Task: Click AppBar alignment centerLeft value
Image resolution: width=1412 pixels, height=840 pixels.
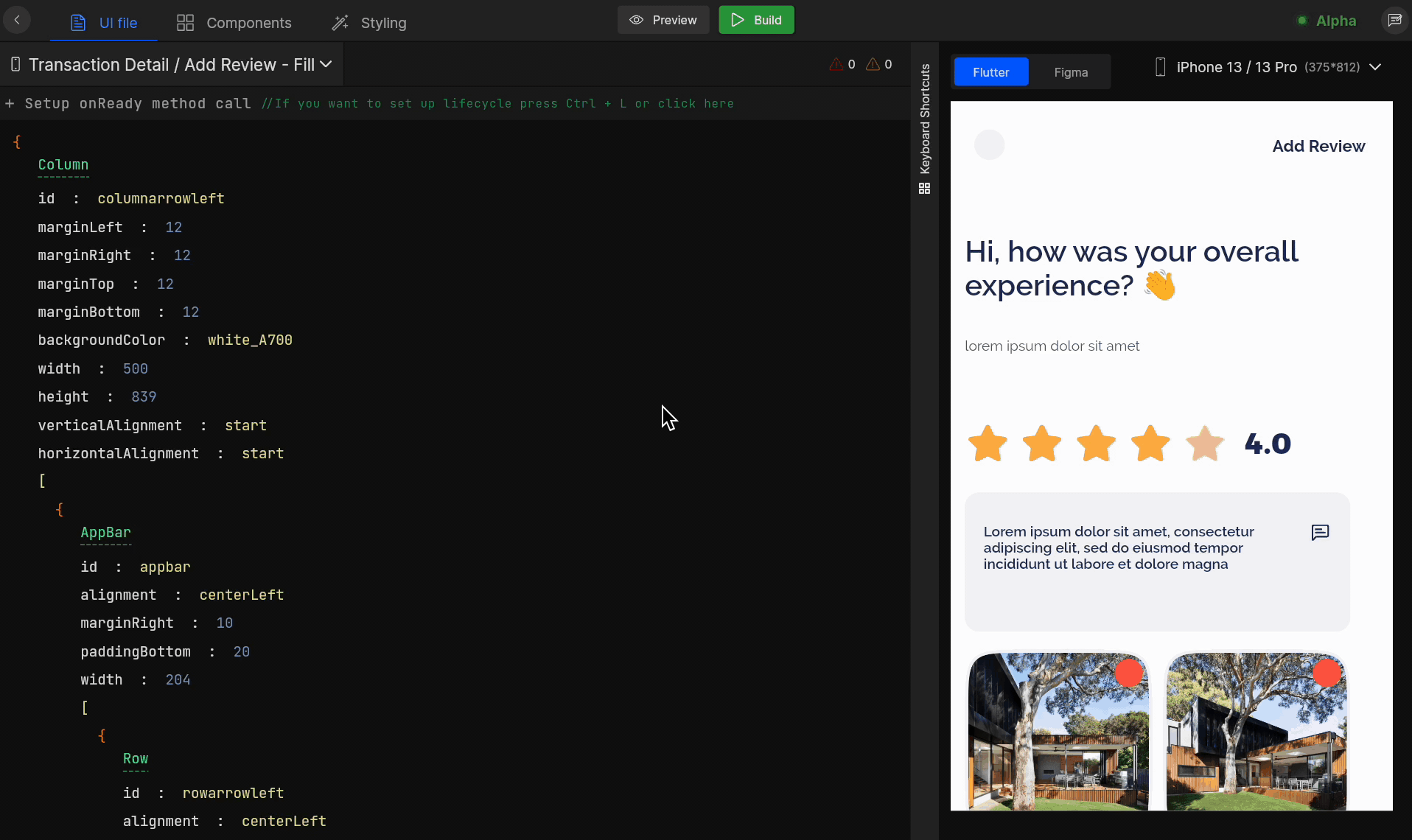Action: 242,595
